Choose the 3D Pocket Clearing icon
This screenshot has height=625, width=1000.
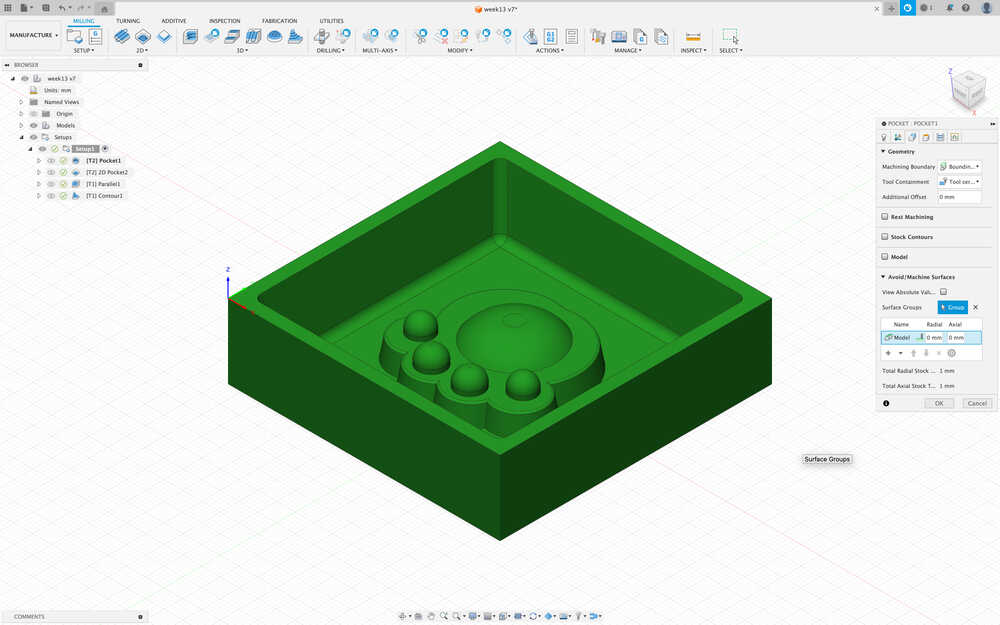212,36
